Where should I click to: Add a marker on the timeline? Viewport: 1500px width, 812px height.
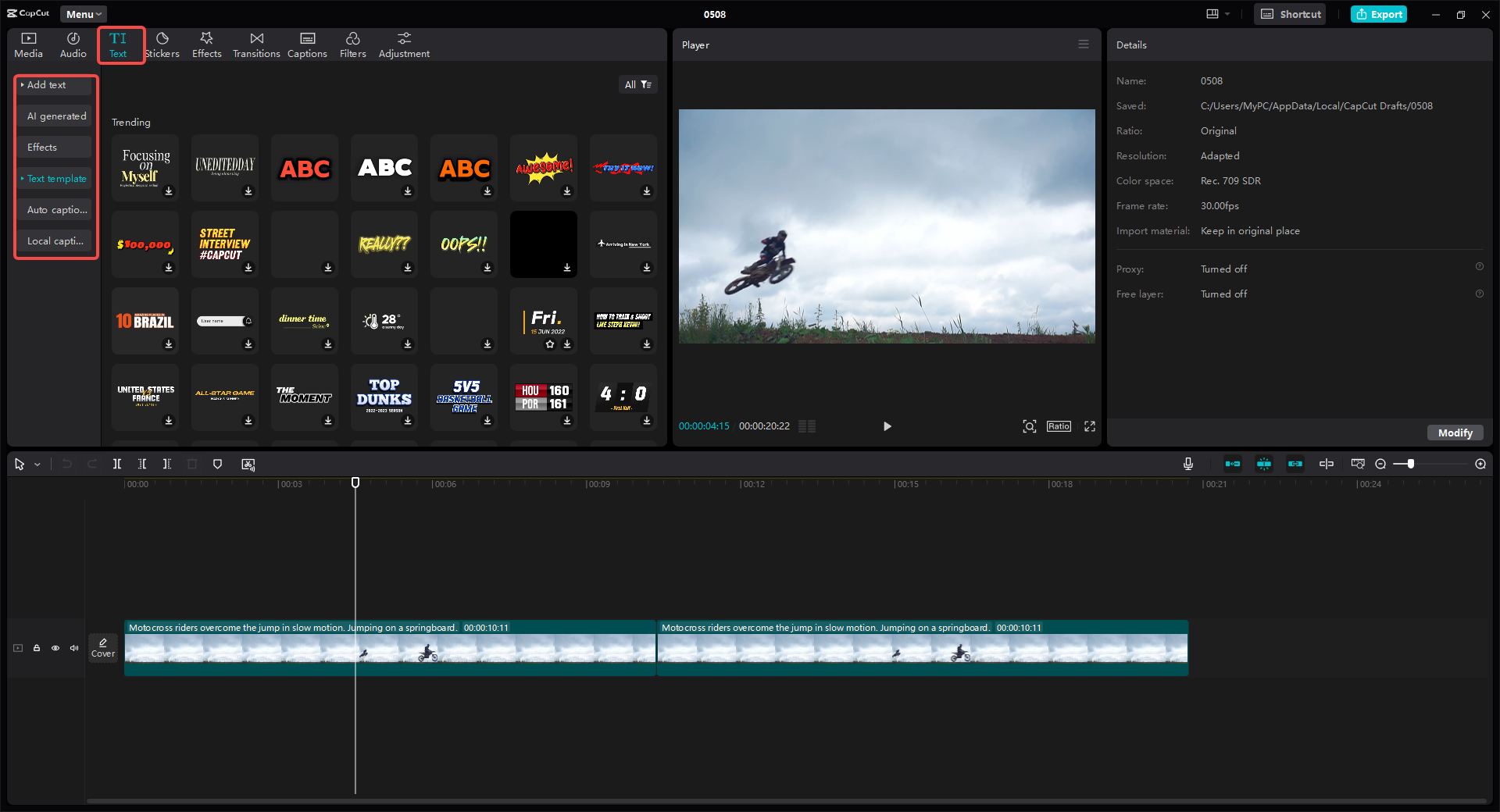pyautogui.click(x=218, y=464)
